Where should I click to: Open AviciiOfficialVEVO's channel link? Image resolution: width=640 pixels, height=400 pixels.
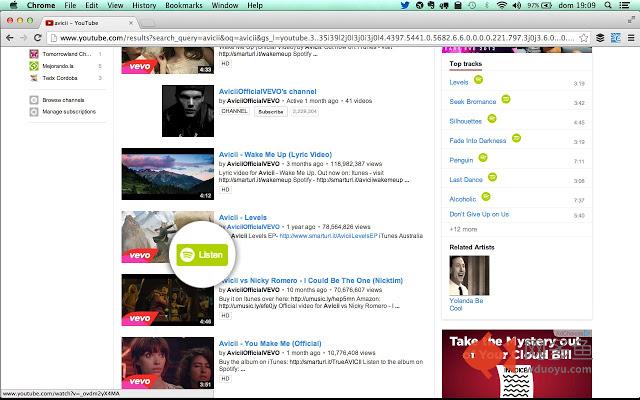(267, 91)
